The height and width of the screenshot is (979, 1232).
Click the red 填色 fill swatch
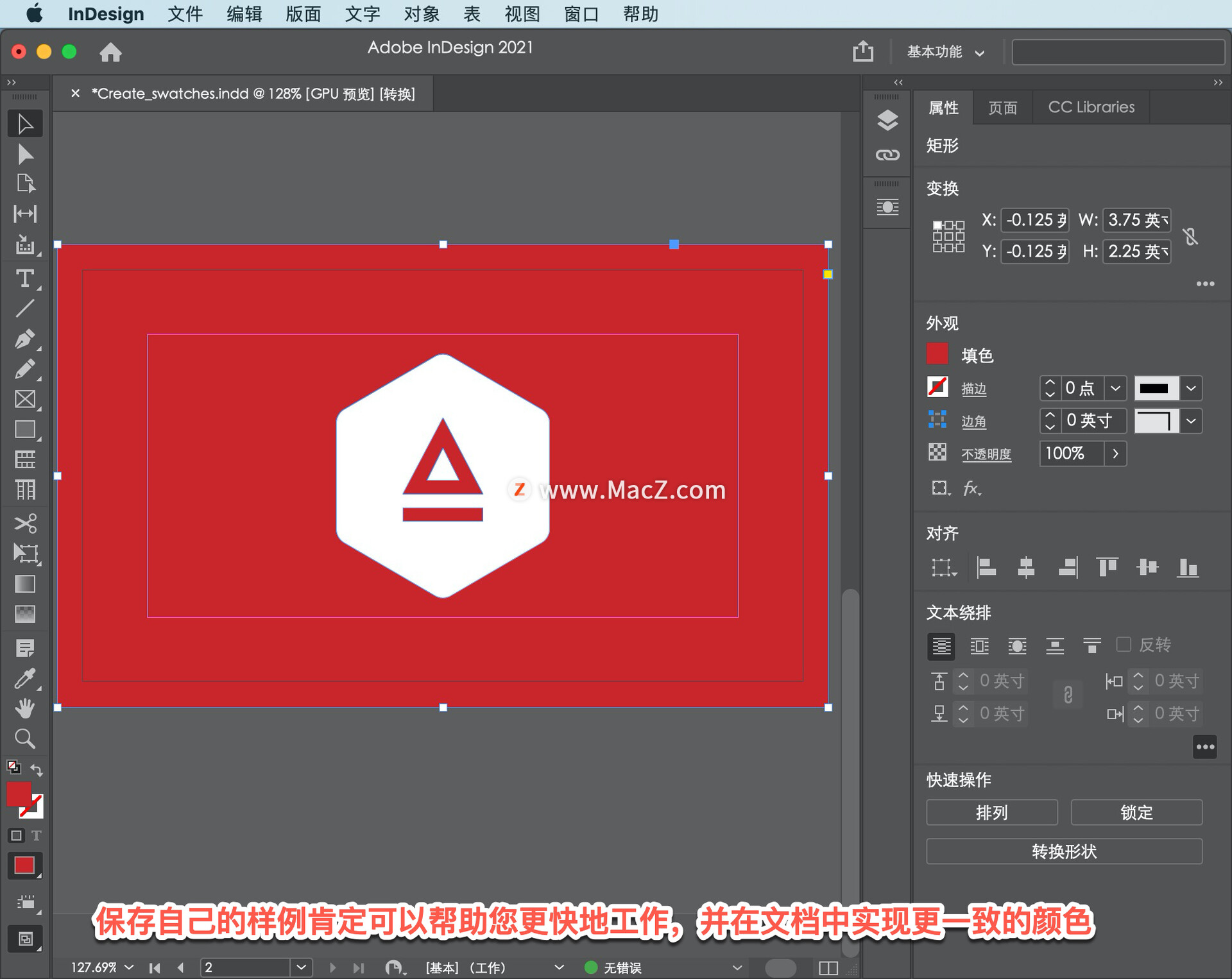pos(937,354)
